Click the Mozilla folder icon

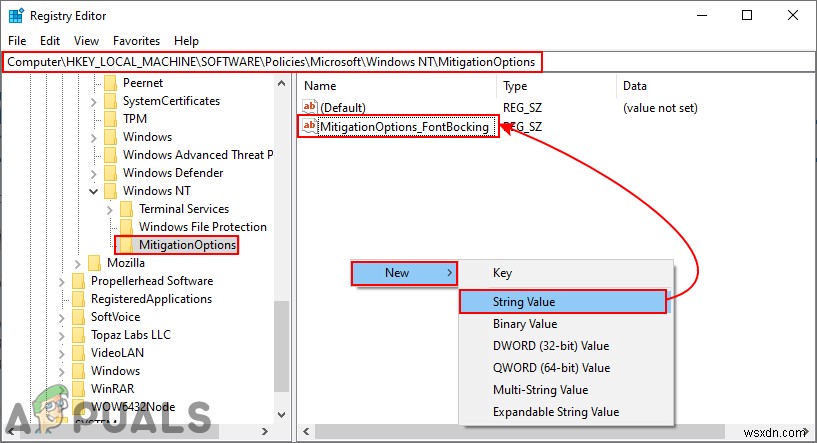[x=94, y=263]
